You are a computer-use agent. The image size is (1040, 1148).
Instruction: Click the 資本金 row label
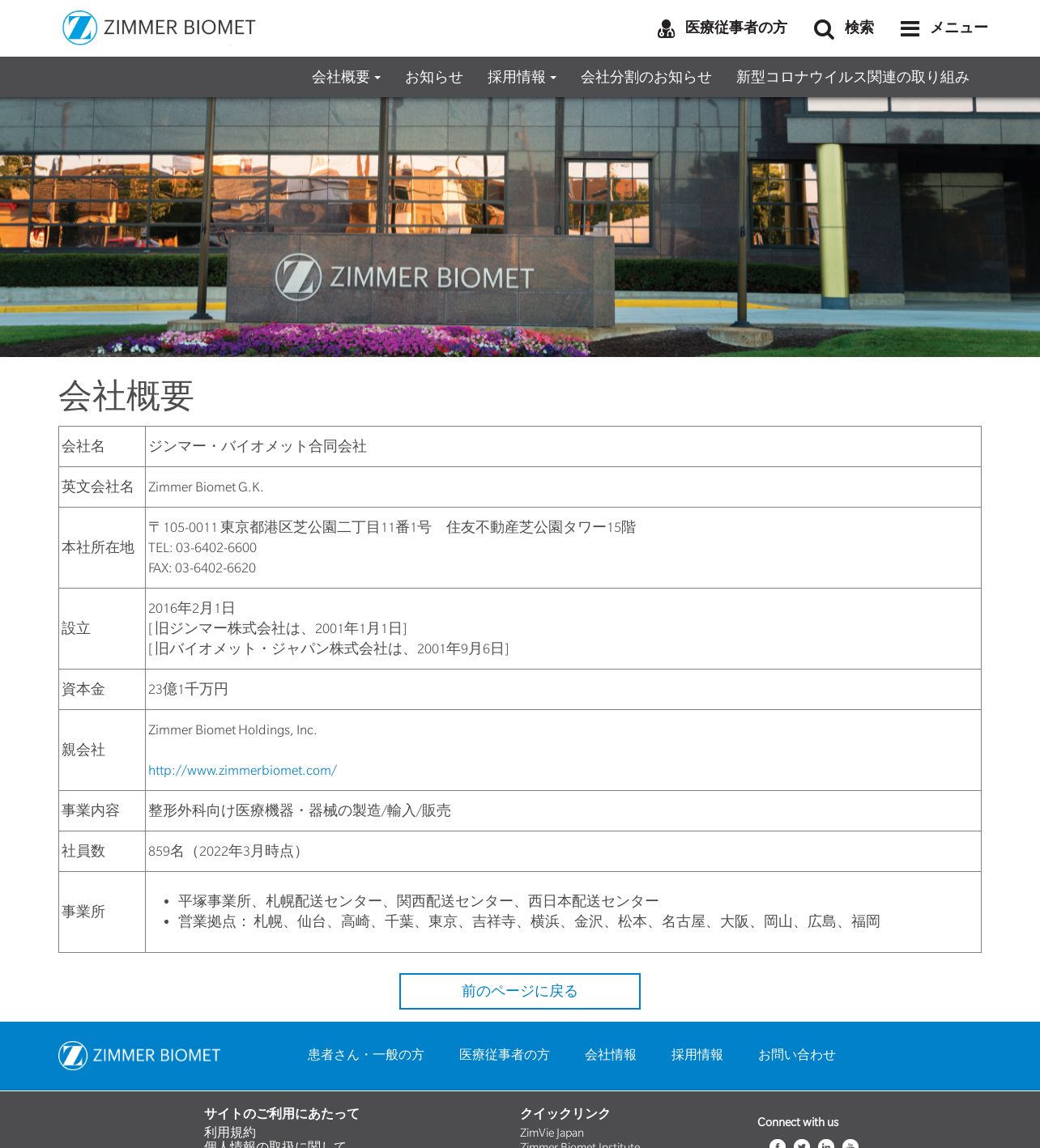coord(83,689)
